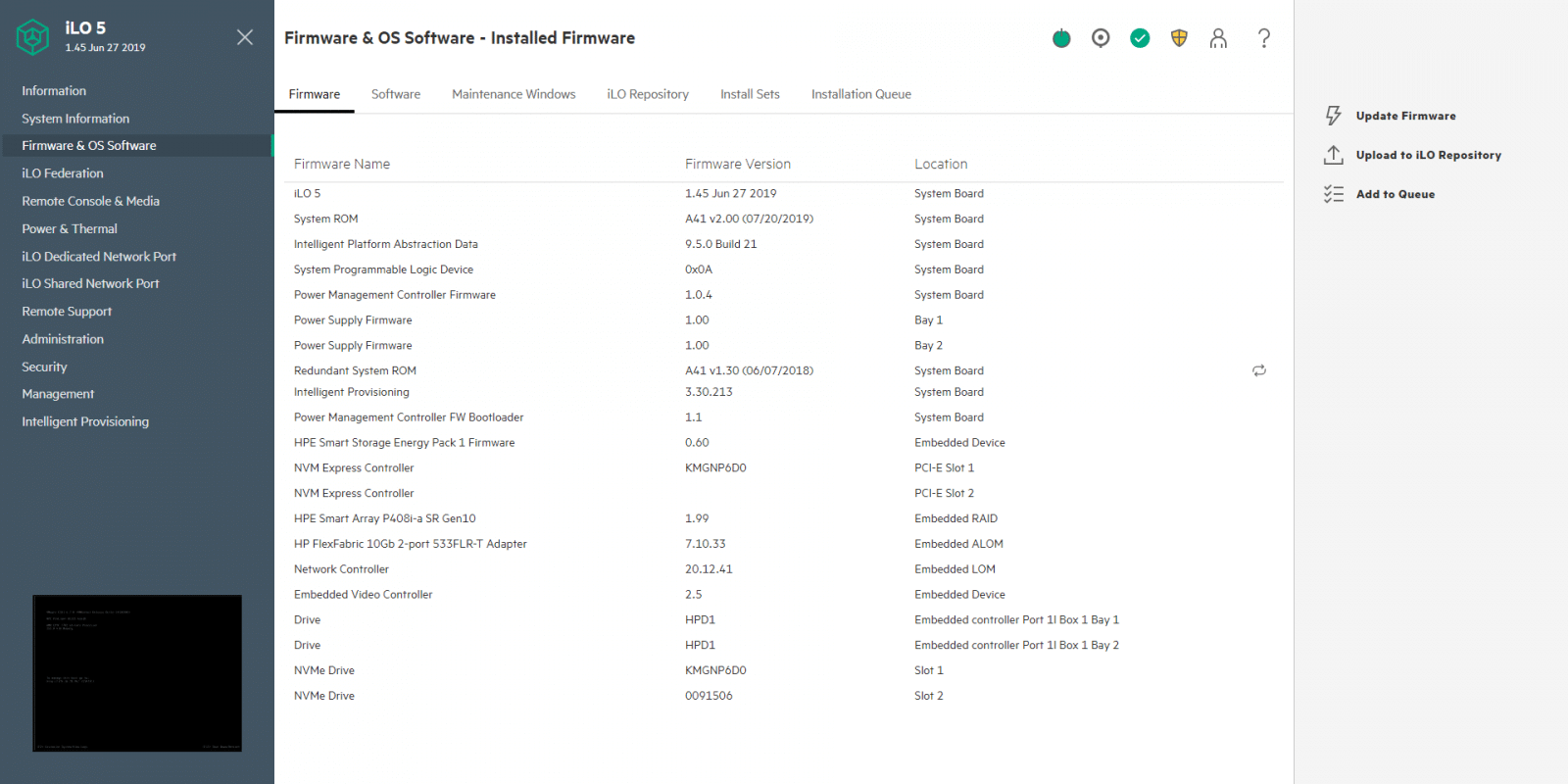This screenshot has width=1568, height=784.
Task: Click the security shield status icon
Action: [1179, 38]
